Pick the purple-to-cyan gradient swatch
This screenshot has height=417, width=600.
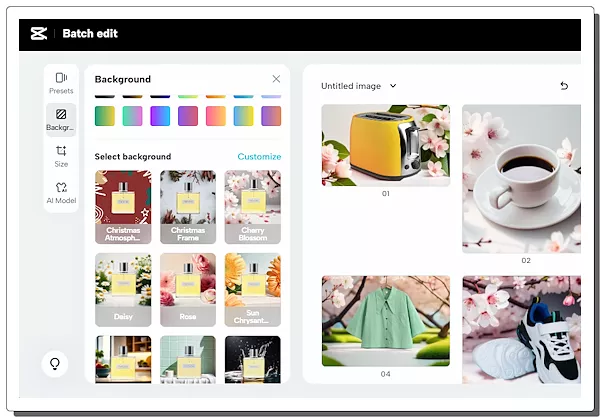click(160, 116)
